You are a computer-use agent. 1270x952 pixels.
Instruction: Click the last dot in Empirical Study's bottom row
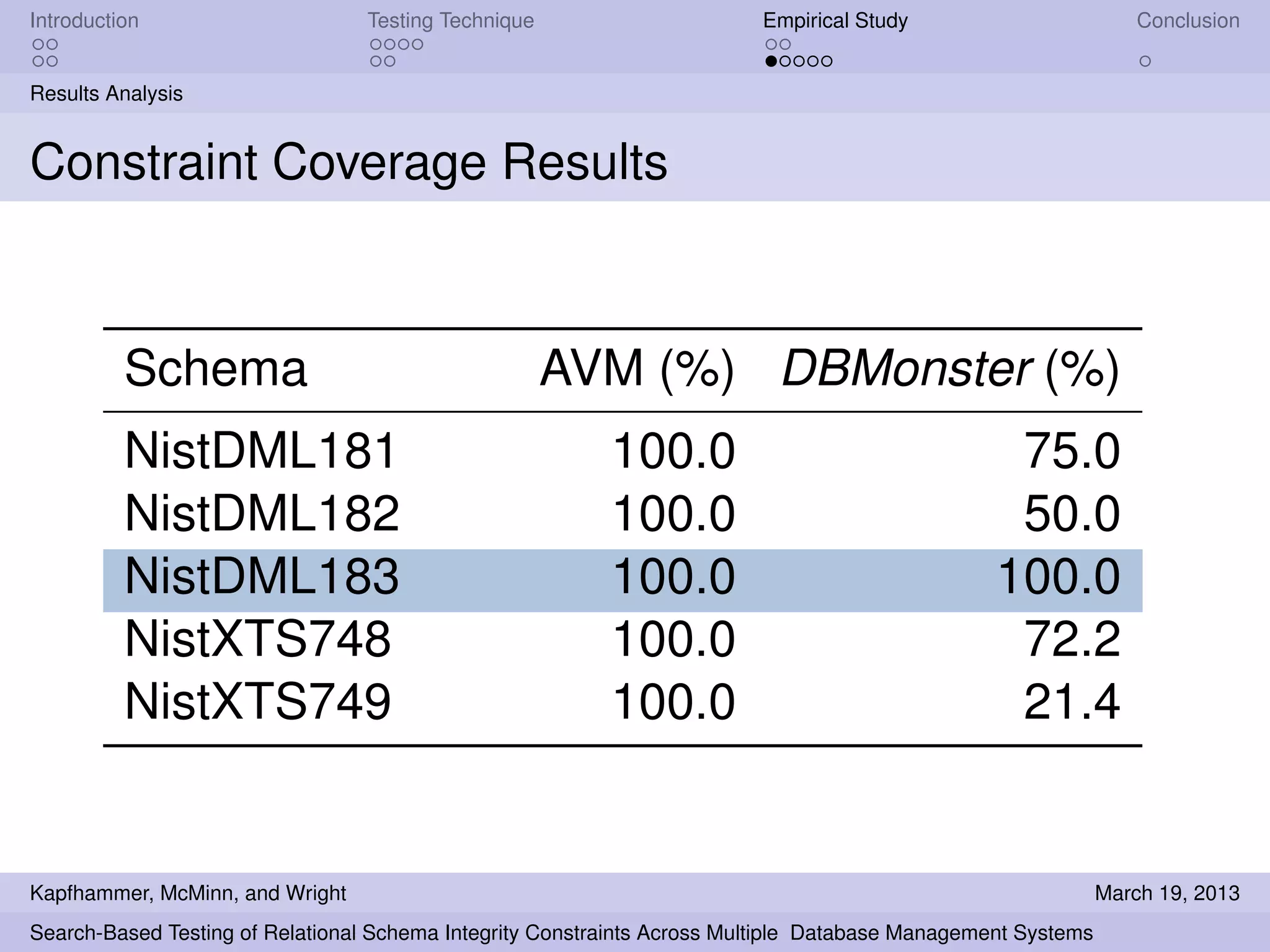coord(827,61)
